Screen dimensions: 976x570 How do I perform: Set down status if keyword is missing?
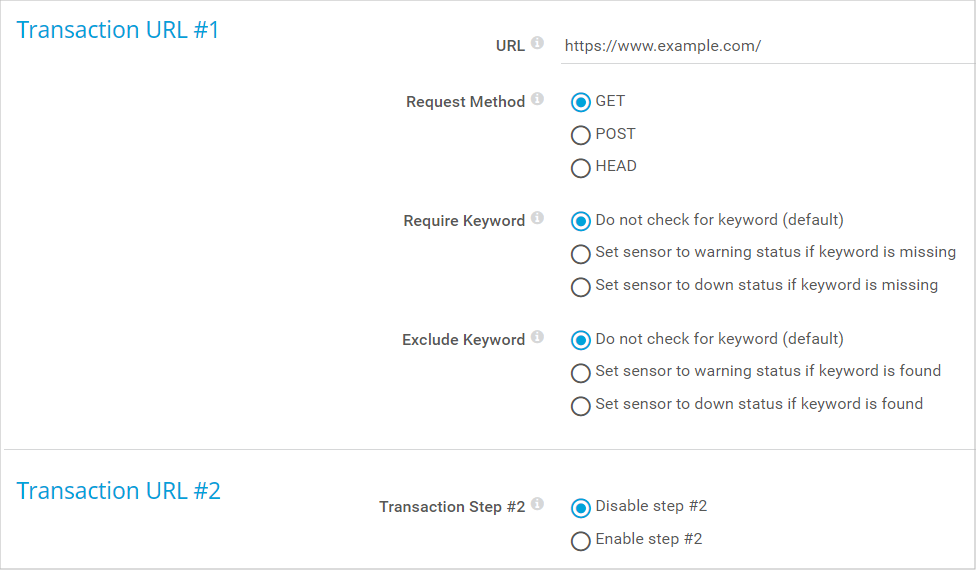click(580, 287)
